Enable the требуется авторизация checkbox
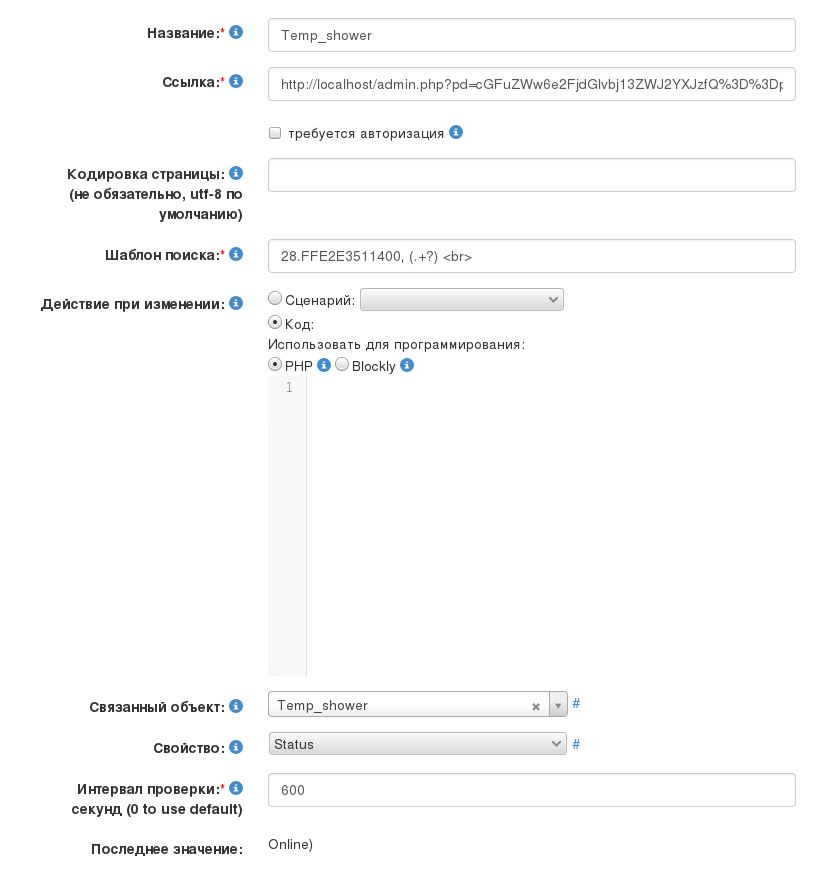 pos(275,133)
